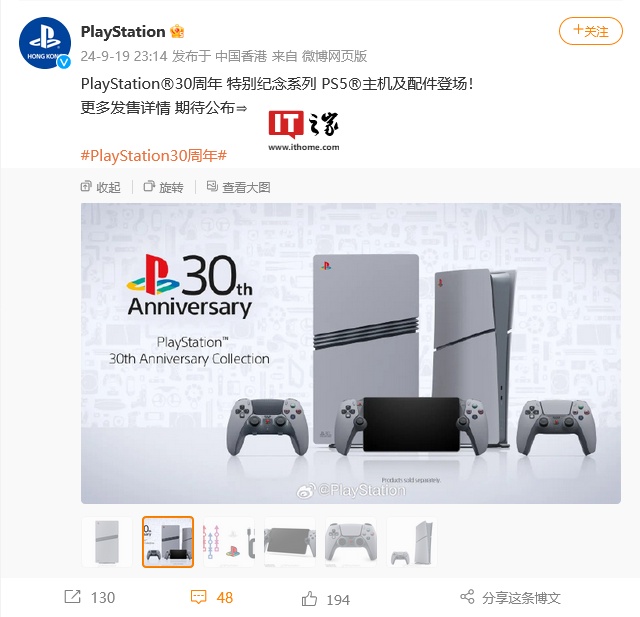
Task: Click the main 30th Anniversary image
Action: (x=351, y=353)
